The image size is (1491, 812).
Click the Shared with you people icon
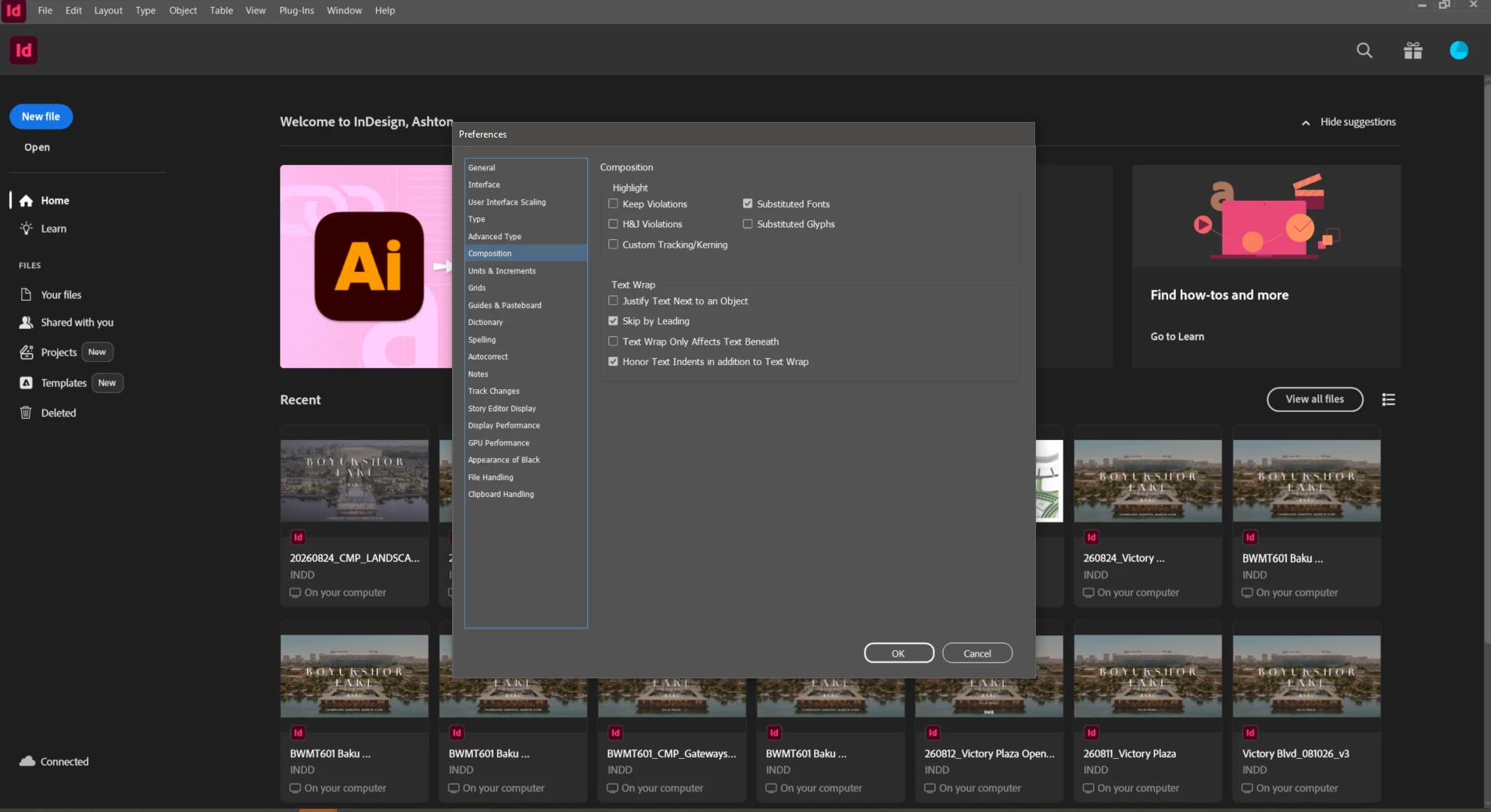pos(27,322)
